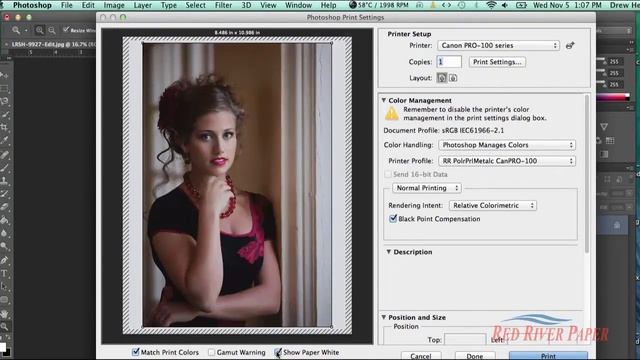
Task: Open zoom tool preset picker arrow
Action: click(26, 30)
